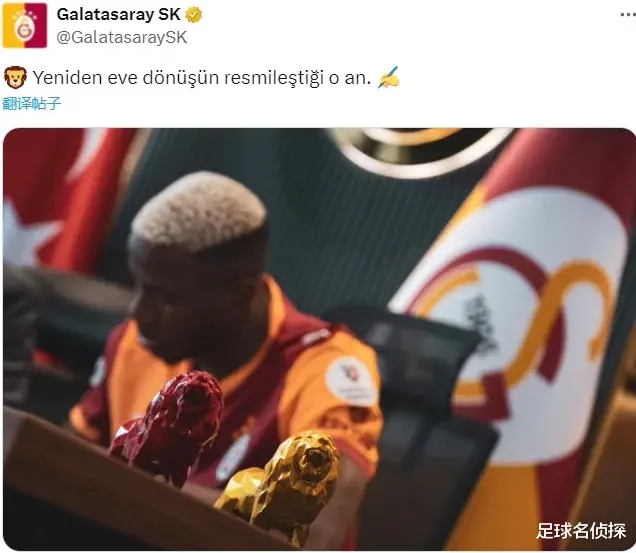Click the lion face emoji
This screenshot has height=553, width=636.
(x=15, y=77)
